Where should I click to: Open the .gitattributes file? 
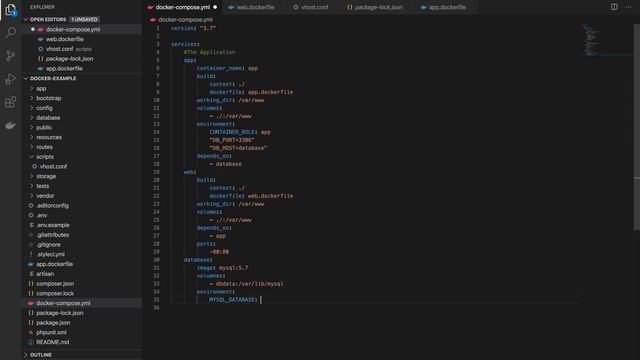(x=82, y=235)
